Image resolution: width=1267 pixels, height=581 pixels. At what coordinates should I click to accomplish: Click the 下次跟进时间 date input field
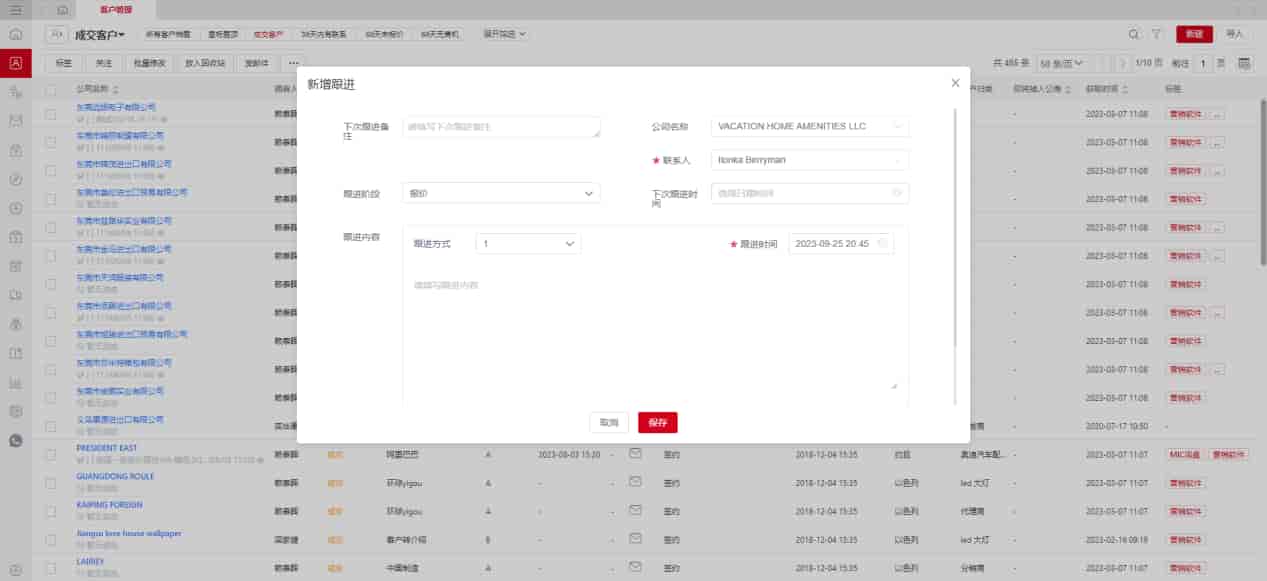pyautogui.click(x=809, y=193)
